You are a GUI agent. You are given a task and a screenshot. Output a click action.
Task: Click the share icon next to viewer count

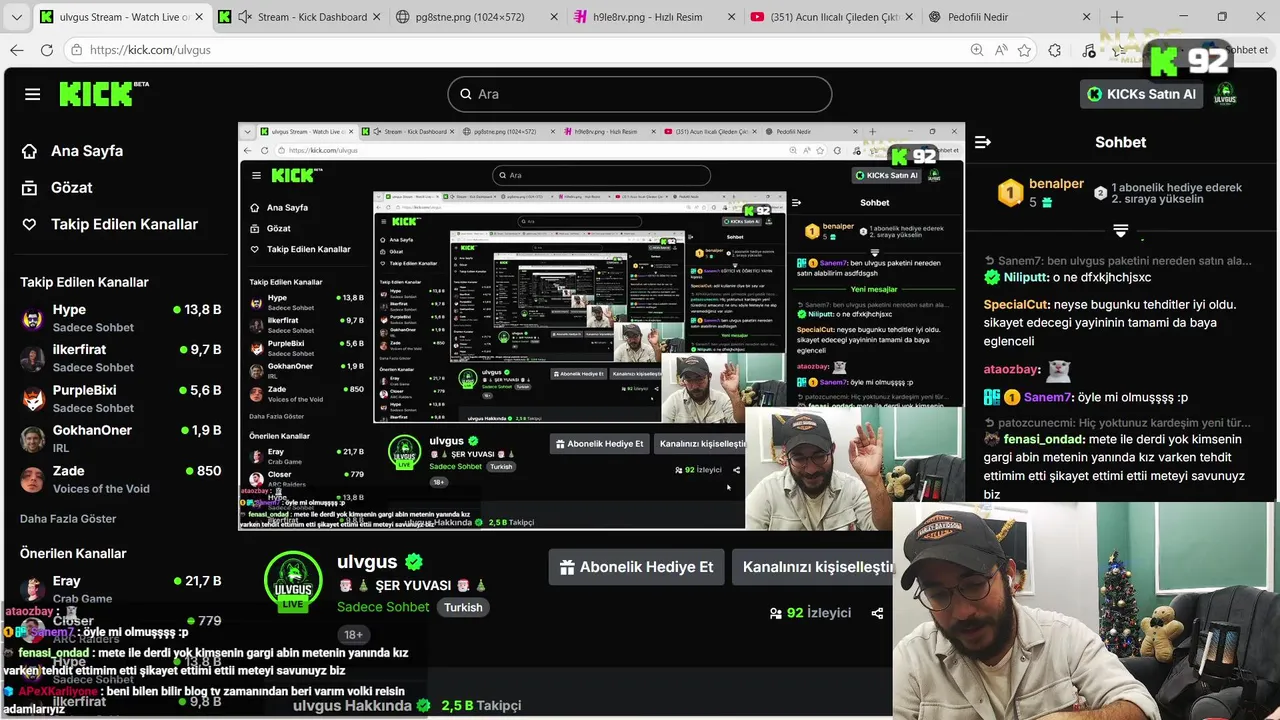point(877,613)
